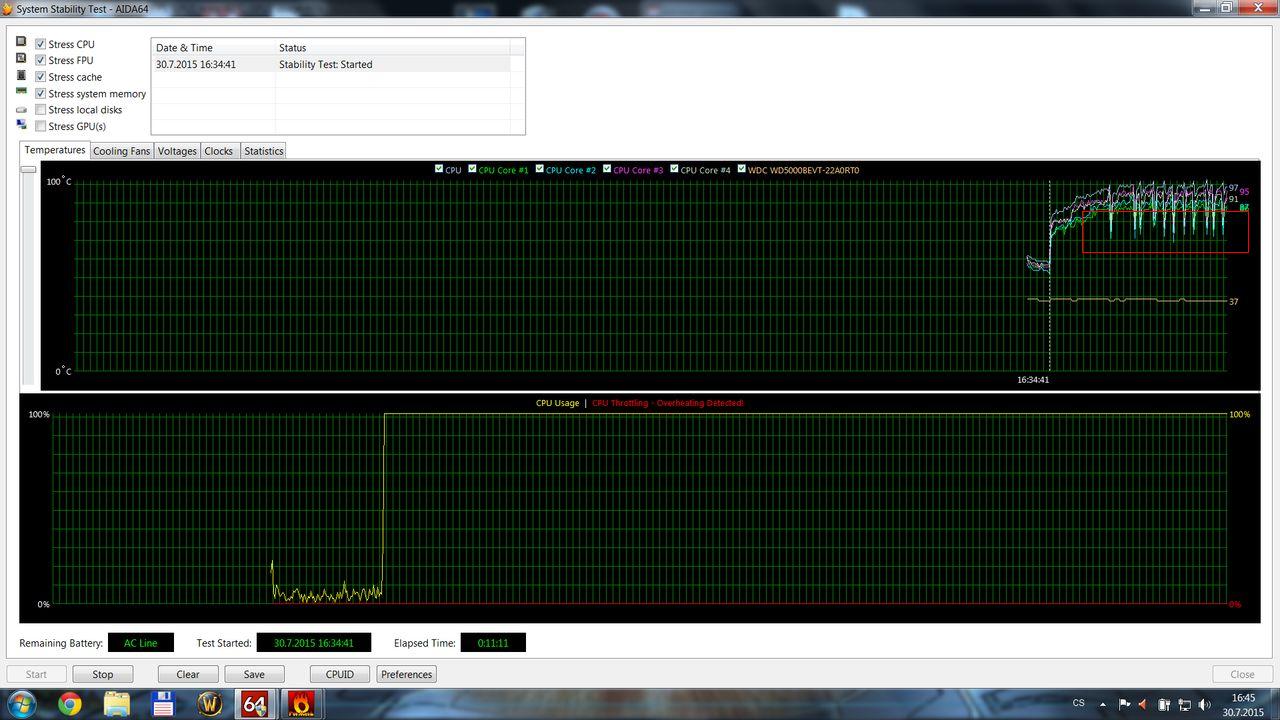The image size is (1280, 720).
Task: Click the AIDA64 taskbar icon
Action: (255, 703)
